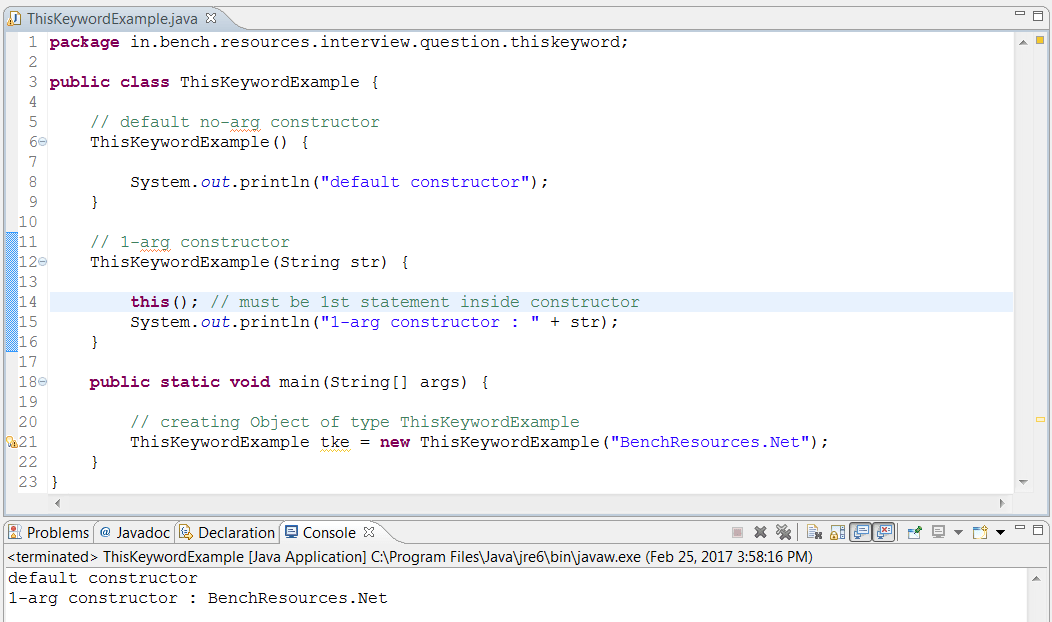Screen dimensions: 1052x622
Task: Clear the Console output
Action: [x=814, y=531]
